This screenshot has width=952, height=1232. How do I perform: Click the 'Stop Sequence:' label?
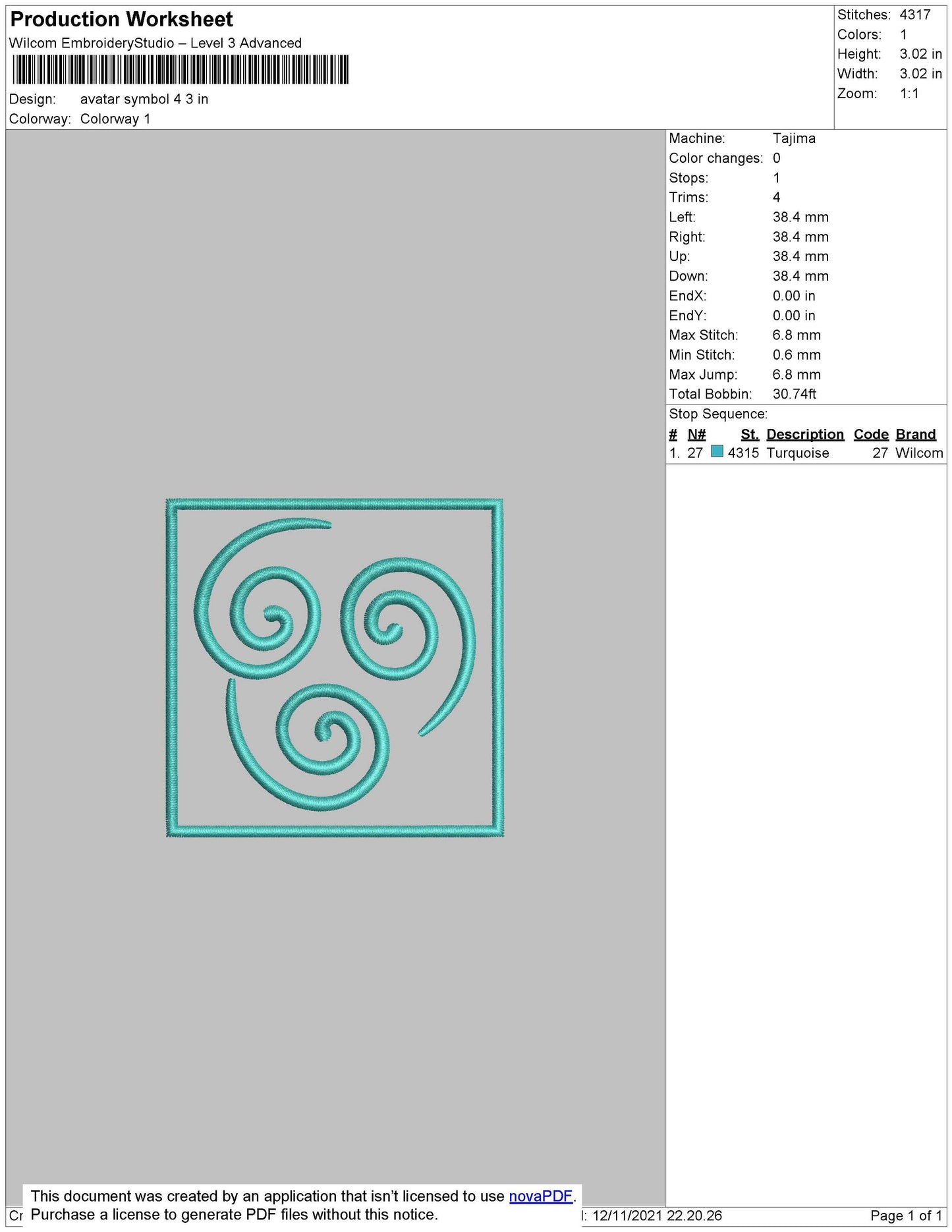[x=718, y=414]
